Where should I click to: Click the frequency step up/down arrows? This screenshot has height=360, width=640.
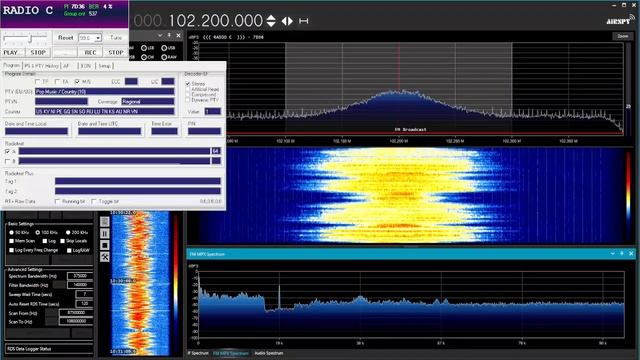pyautogui.click(x=271, y=21)
